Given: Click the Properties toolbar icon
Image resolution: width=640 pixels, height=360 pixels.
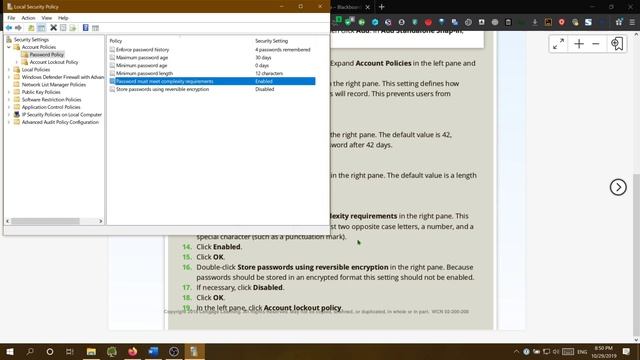Looking at the screenshot, I should tap(63, 28).
